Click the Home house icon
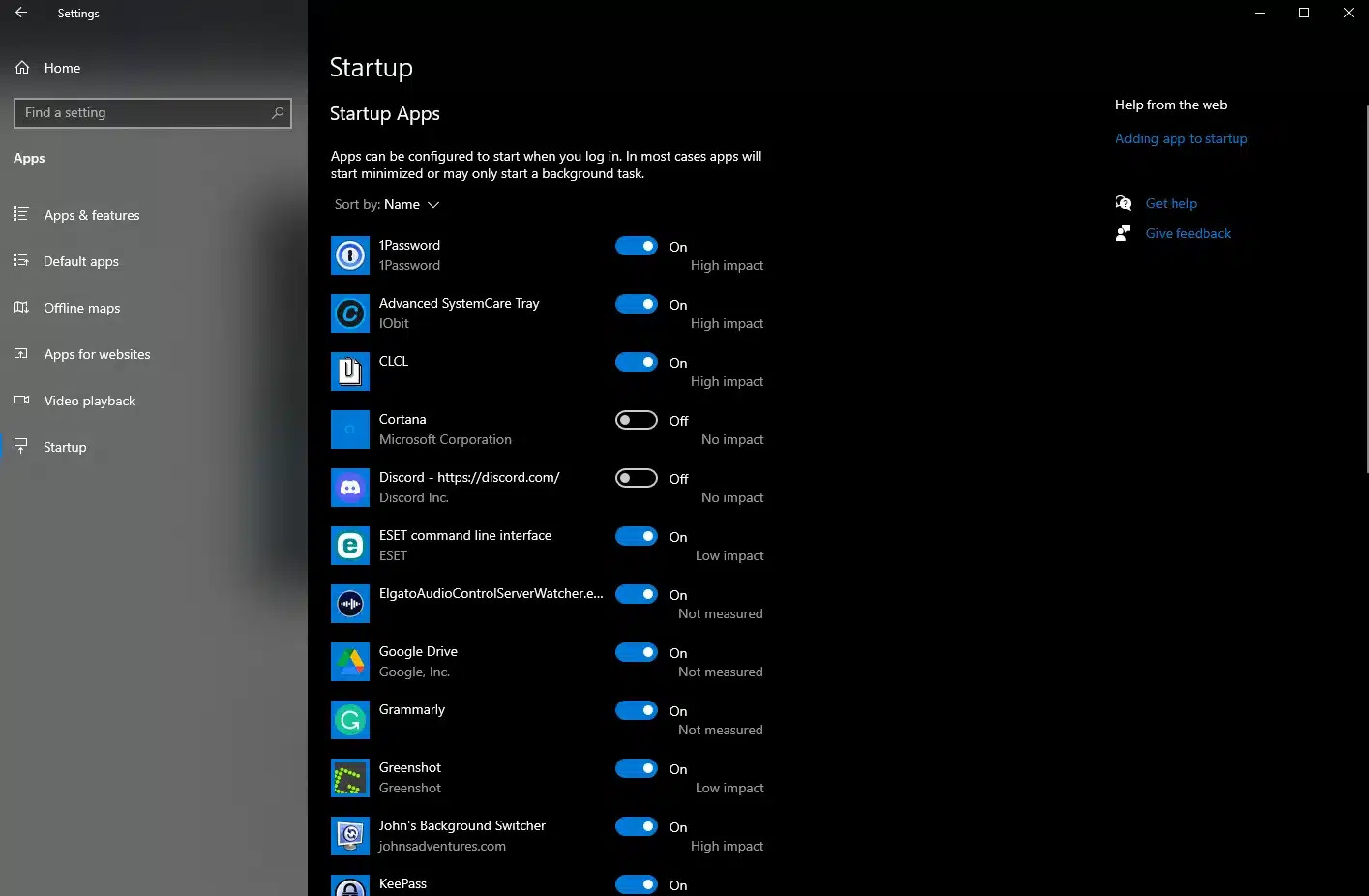The width and height of the screenshot is (1369, 896). [22, 68]
